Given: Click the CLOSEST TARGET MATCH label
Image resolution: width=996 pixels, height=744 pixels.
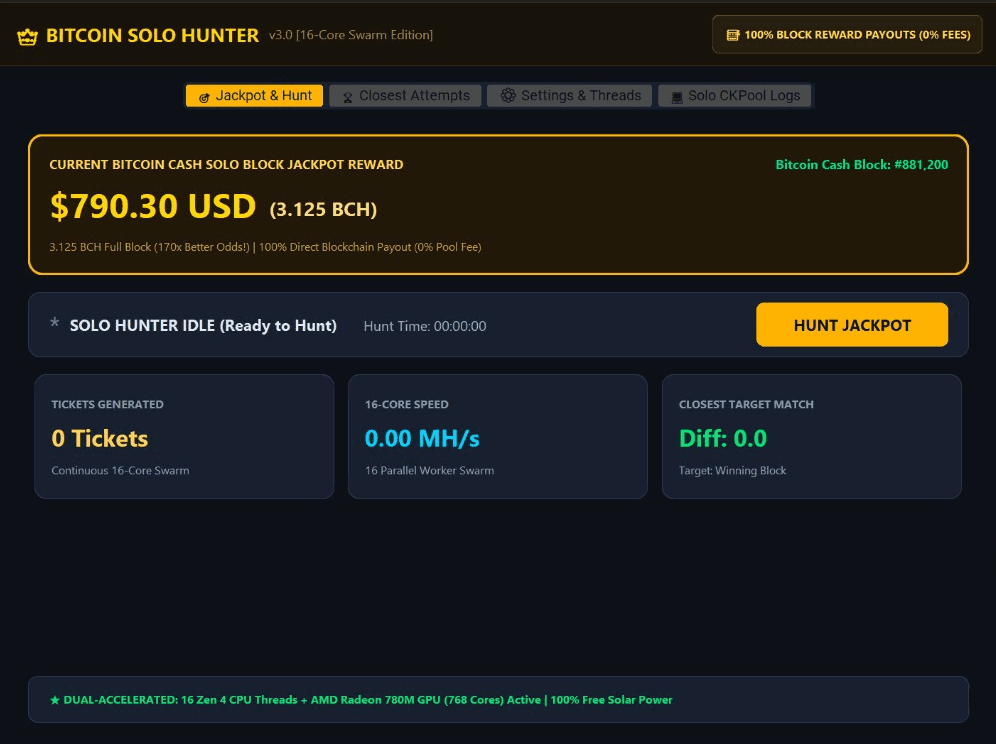Looking at the screenshot, I should click(x=746, y=405).
